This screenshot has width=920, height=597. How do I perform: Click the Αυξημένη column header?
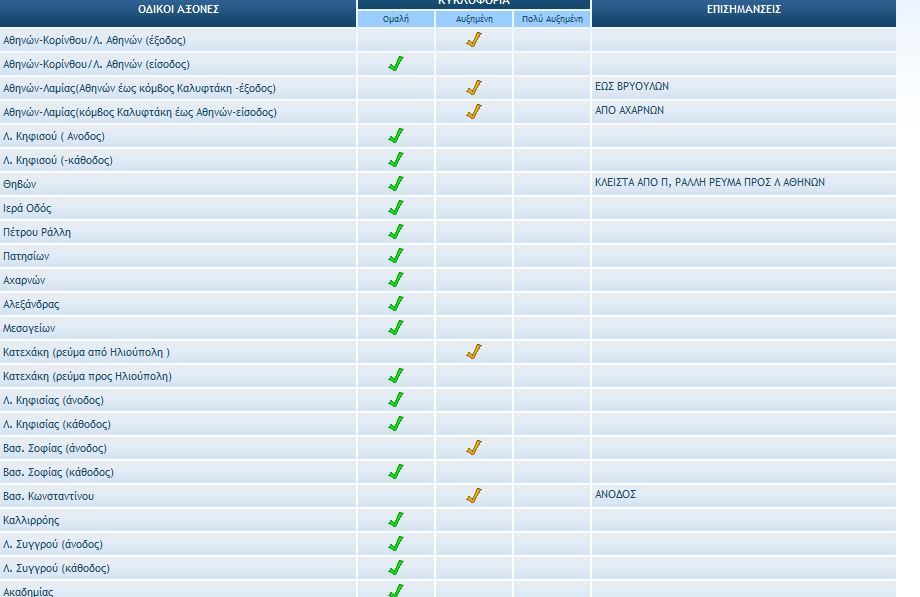[x=474, y=19]
